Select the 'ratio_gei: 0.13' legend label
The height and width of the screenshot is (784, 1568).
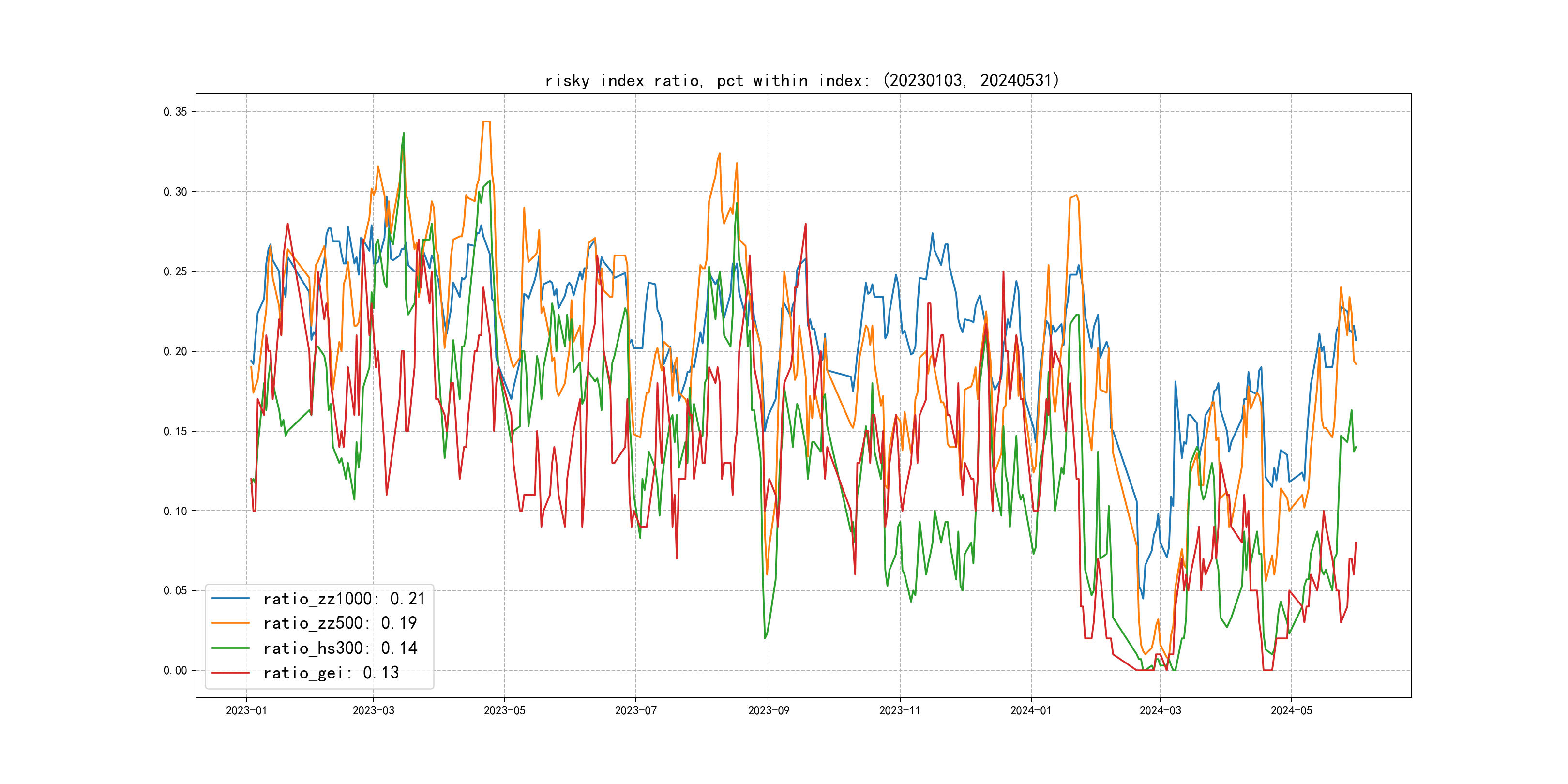click(331, 673)
